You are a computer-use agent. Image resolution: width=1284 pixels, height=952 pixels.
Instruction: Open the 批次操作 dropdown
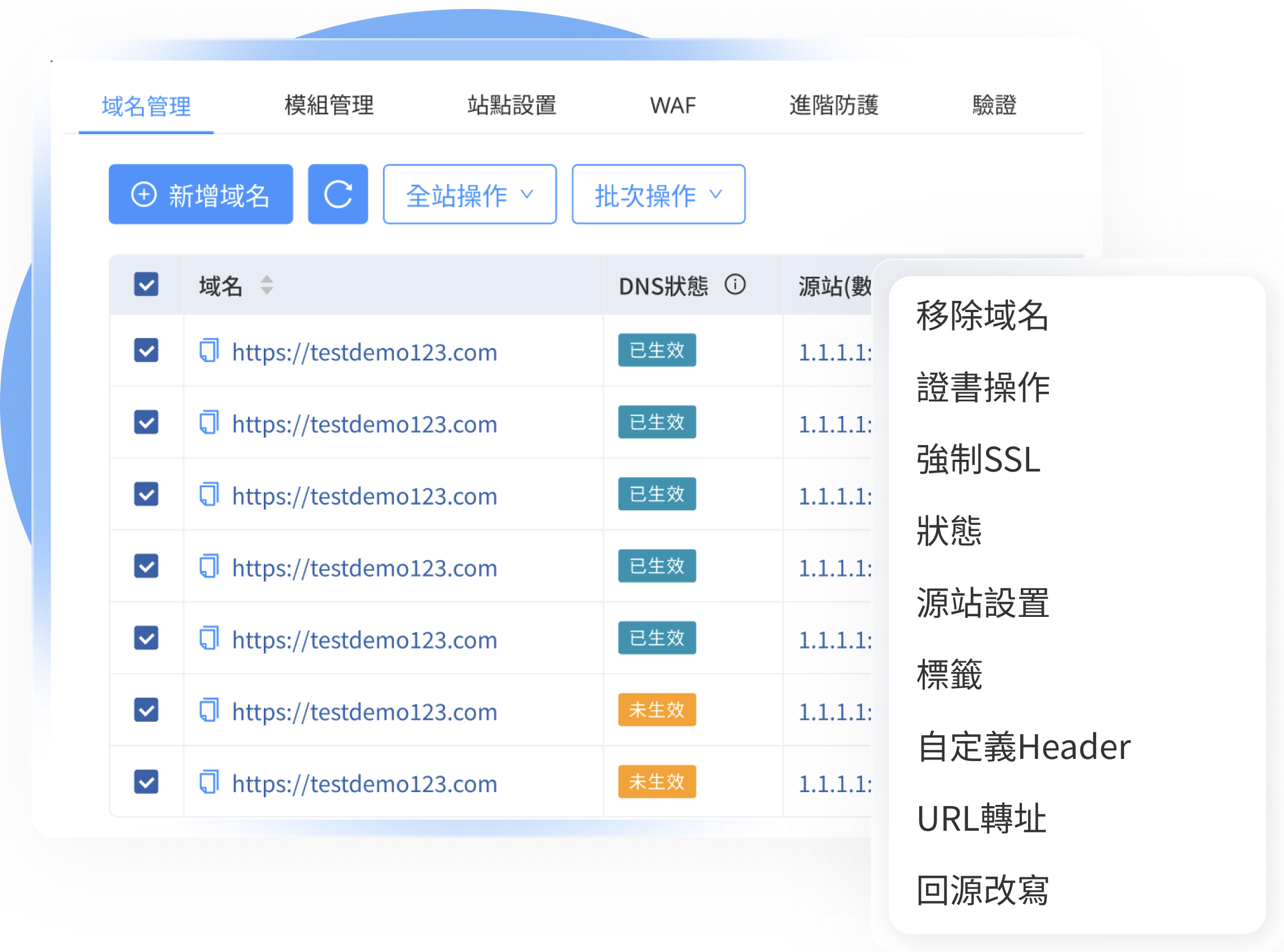click(x=658, y=195)
